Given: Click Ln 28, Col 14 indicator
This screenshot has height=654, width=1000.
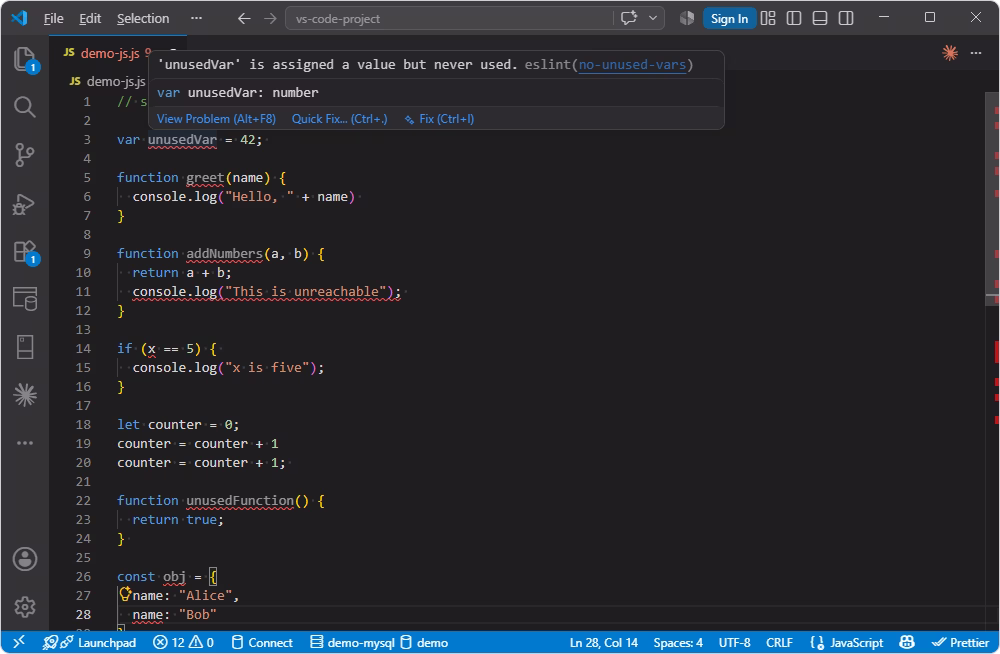Looking at the screenshot, I should tap(603, 643).
